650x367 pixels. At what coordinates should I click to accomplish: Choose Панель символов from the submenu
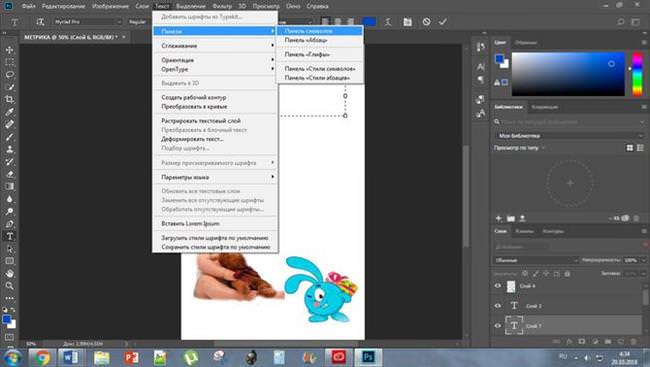[320, 31]
